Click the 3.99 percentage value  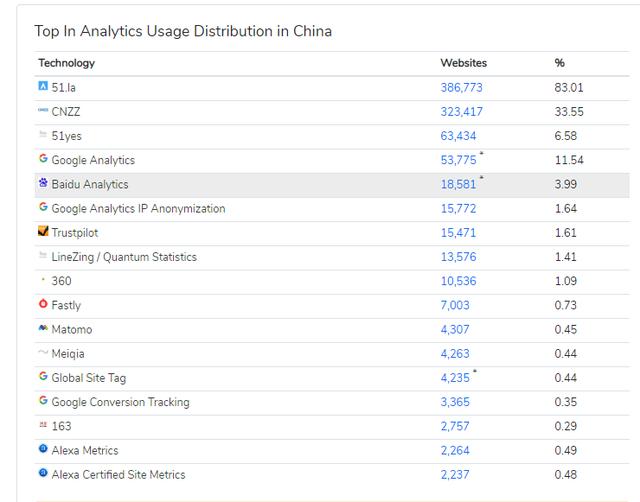(565, 184)
